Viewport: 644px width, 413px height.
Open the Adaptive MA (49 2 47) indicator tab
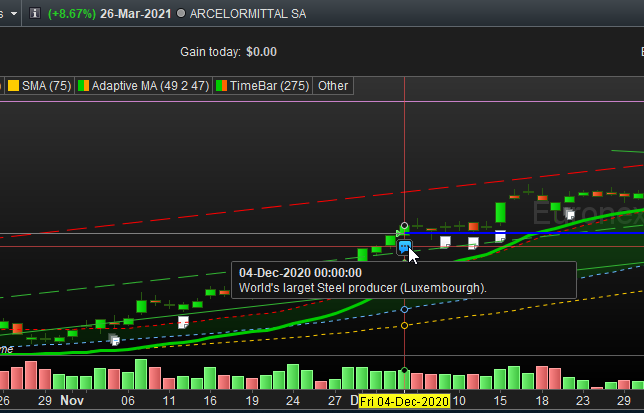pyautogui.click(x=143, y=86)
